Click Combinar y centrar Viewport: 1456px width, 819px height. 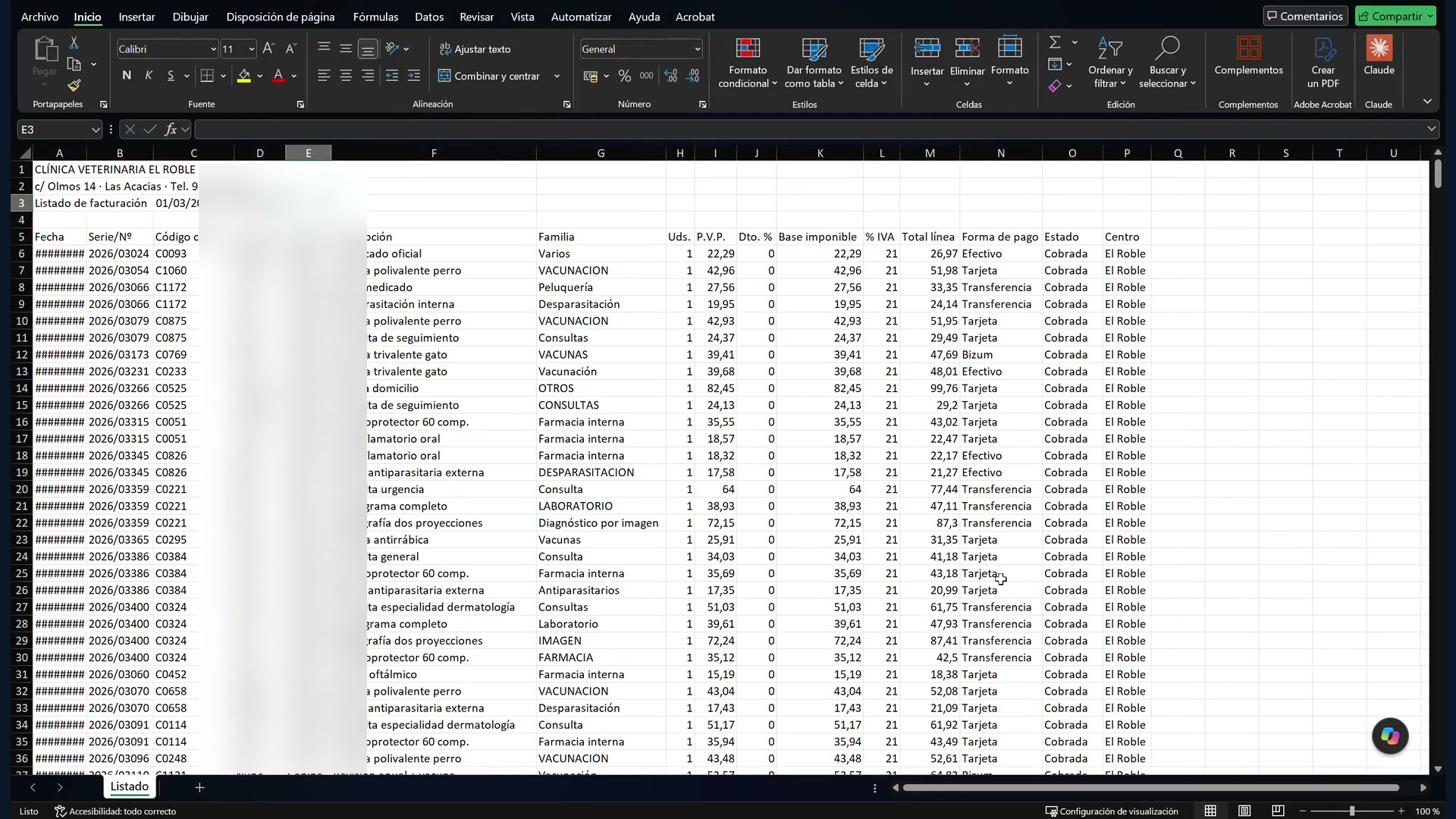point(490,76)
